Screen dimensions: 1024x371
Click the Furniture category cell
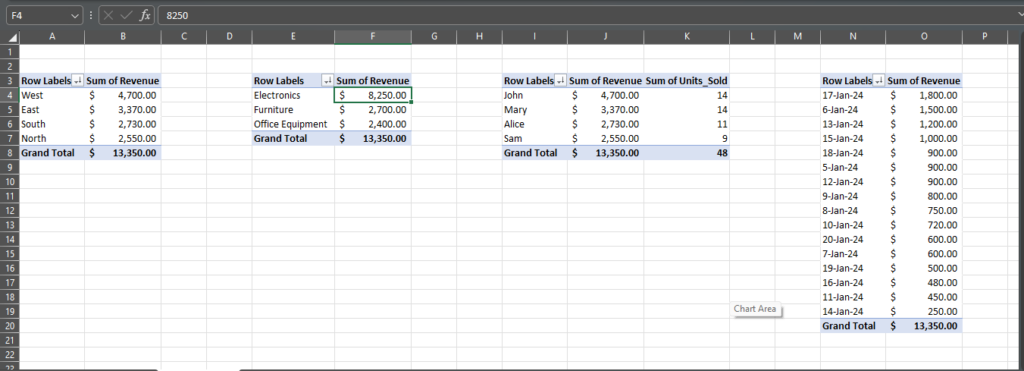293,110
